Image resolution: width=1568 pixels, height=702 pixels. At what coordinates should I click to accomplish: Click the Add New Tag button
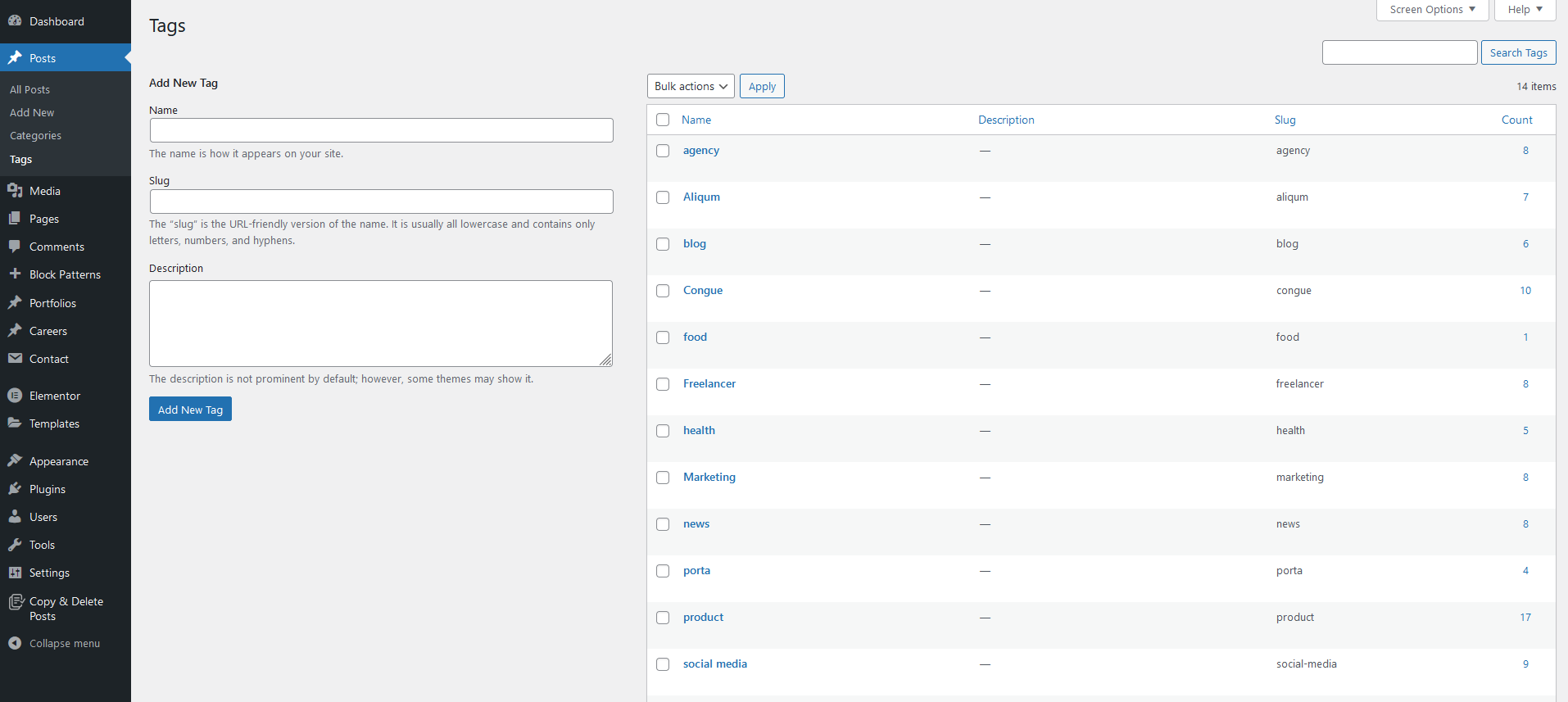click(190, 410)
